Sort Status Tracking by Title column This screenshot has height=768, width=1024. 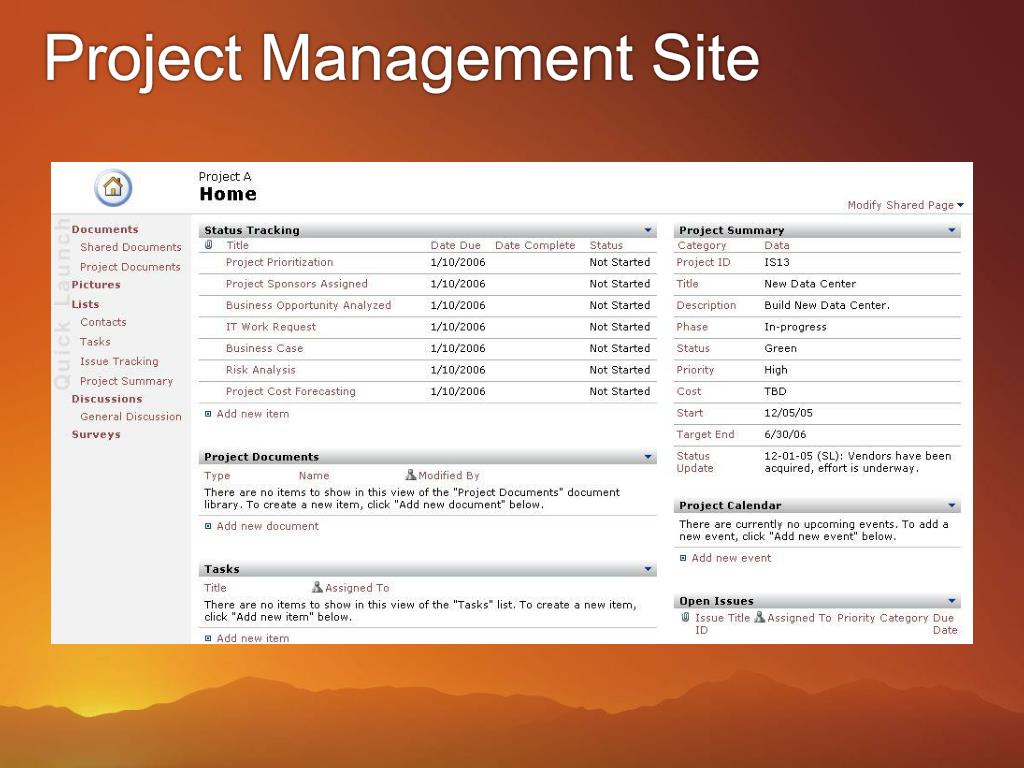pos(238,246)
